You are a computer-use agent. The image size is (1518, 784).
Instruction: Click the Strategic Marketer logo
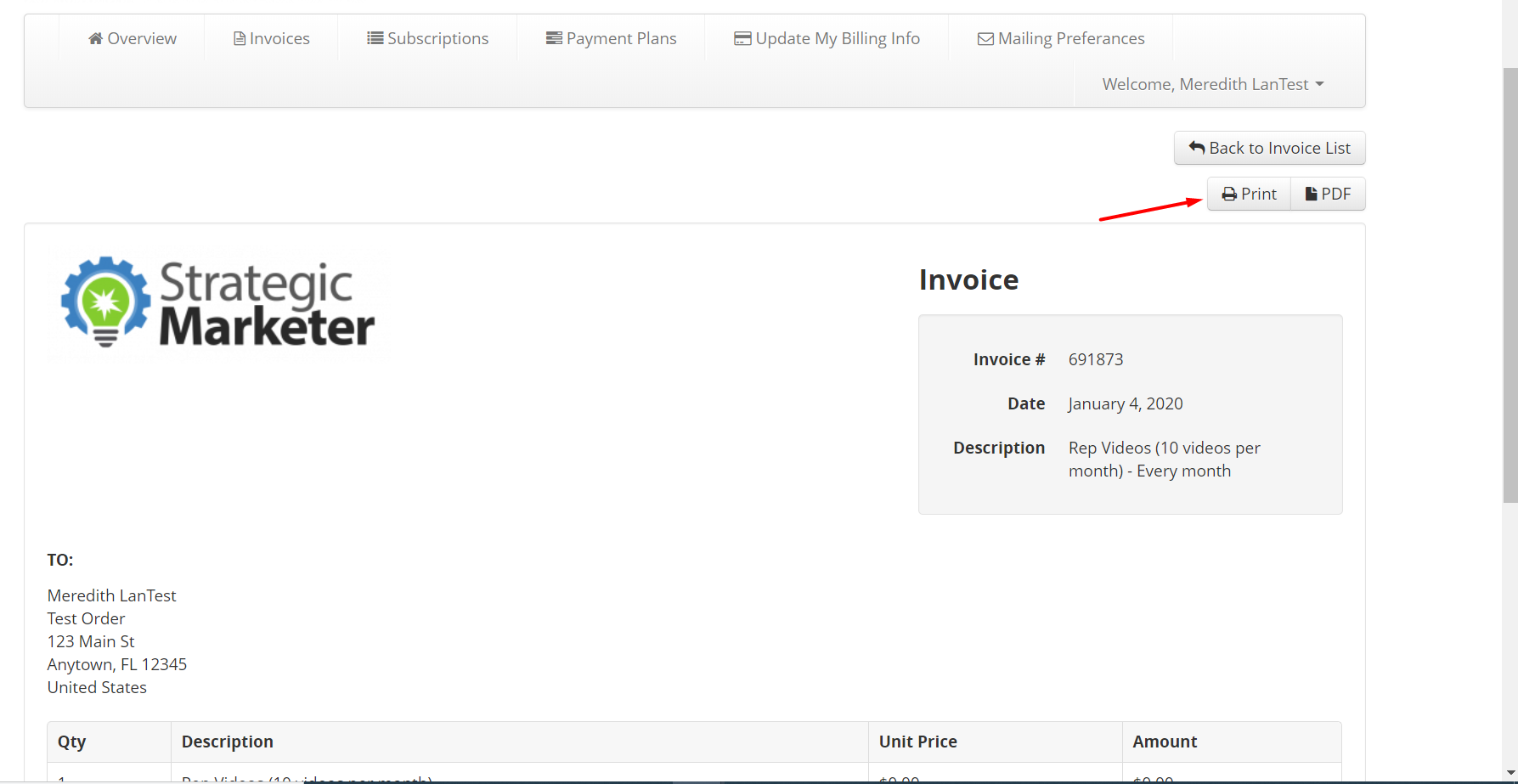pos(217,303)
